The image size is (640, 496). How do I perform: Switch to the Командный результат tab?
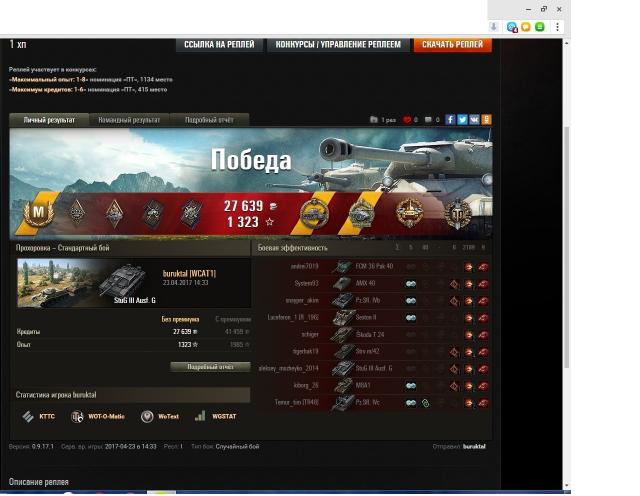pyautogui.click(x=129, y=120)
